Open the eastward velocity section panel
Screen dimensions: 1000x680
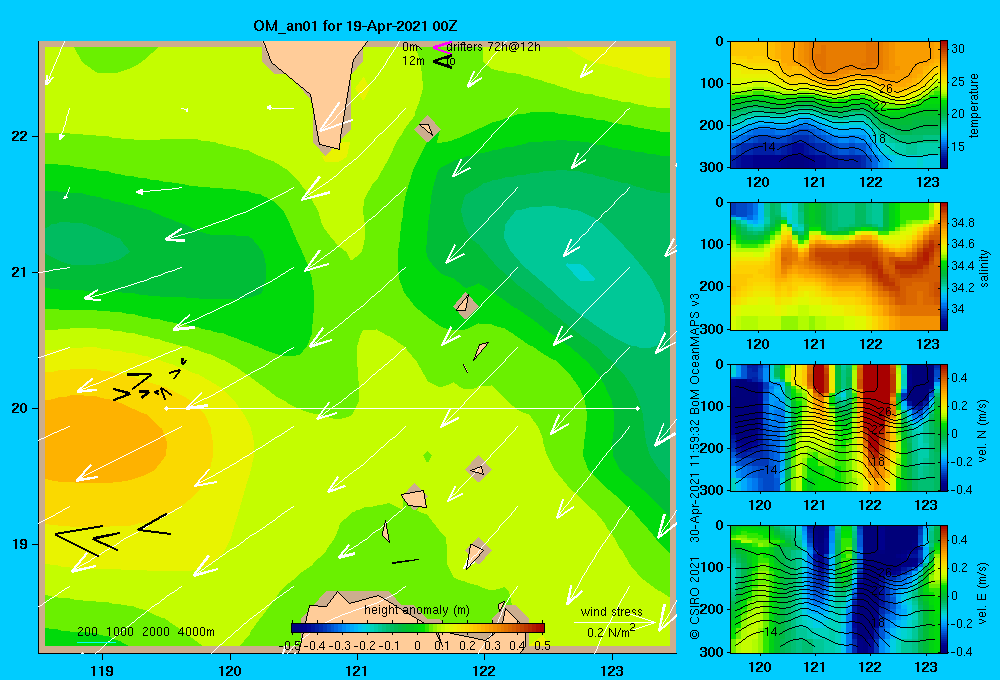tap(835, 589)
